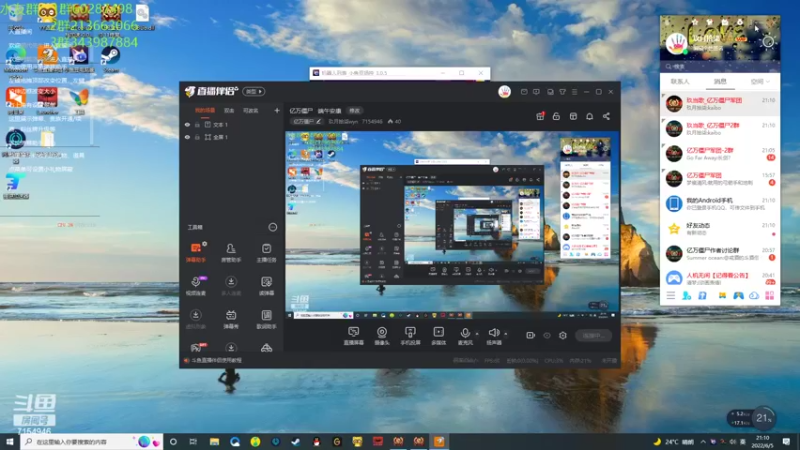Open QQ 联系人 contacts tab
Image resolution: width=800 pixels, height=450 pixels.
pos(680,82)
